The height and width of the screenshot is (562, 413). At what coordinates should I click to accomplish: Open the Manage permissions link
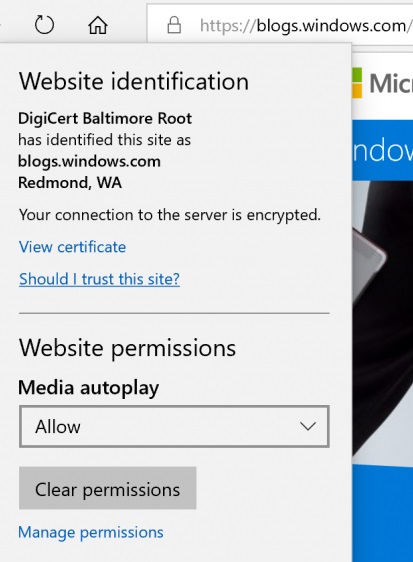click(91, 532)
